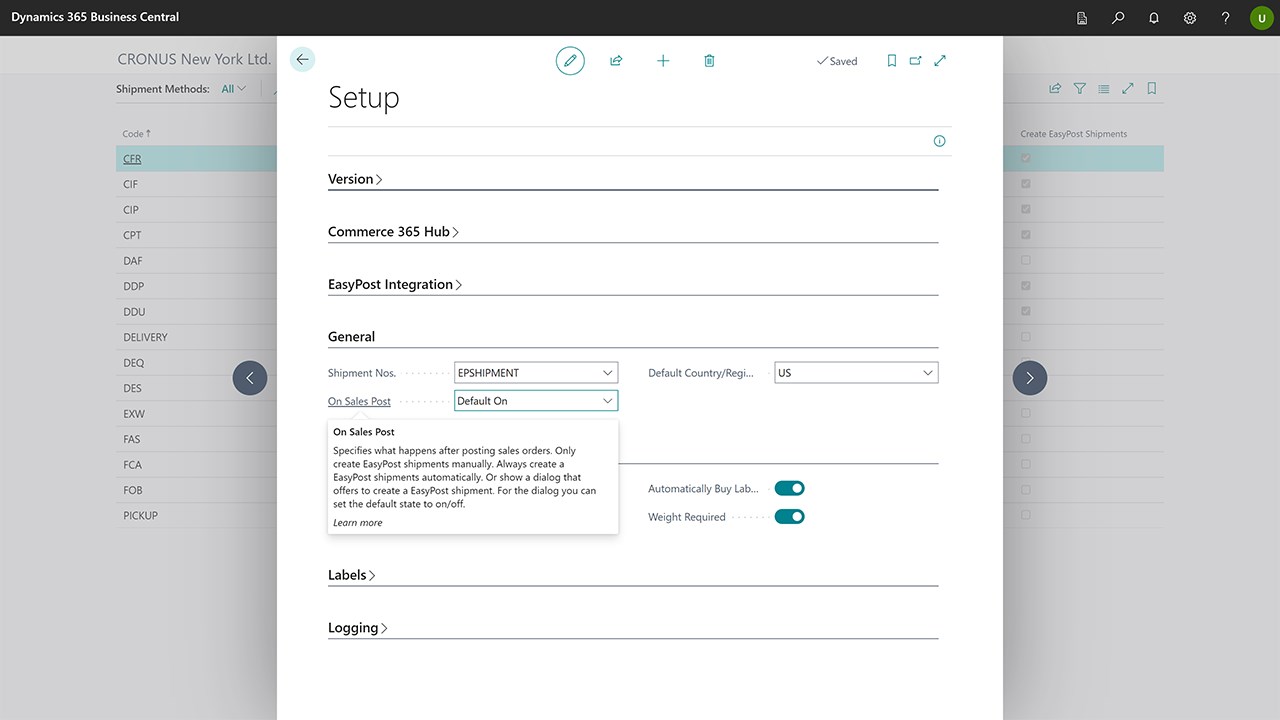1280x720 pixels.
Task: Toggle the Automatically Buy Labels switch
Action: tap(789, 489)
